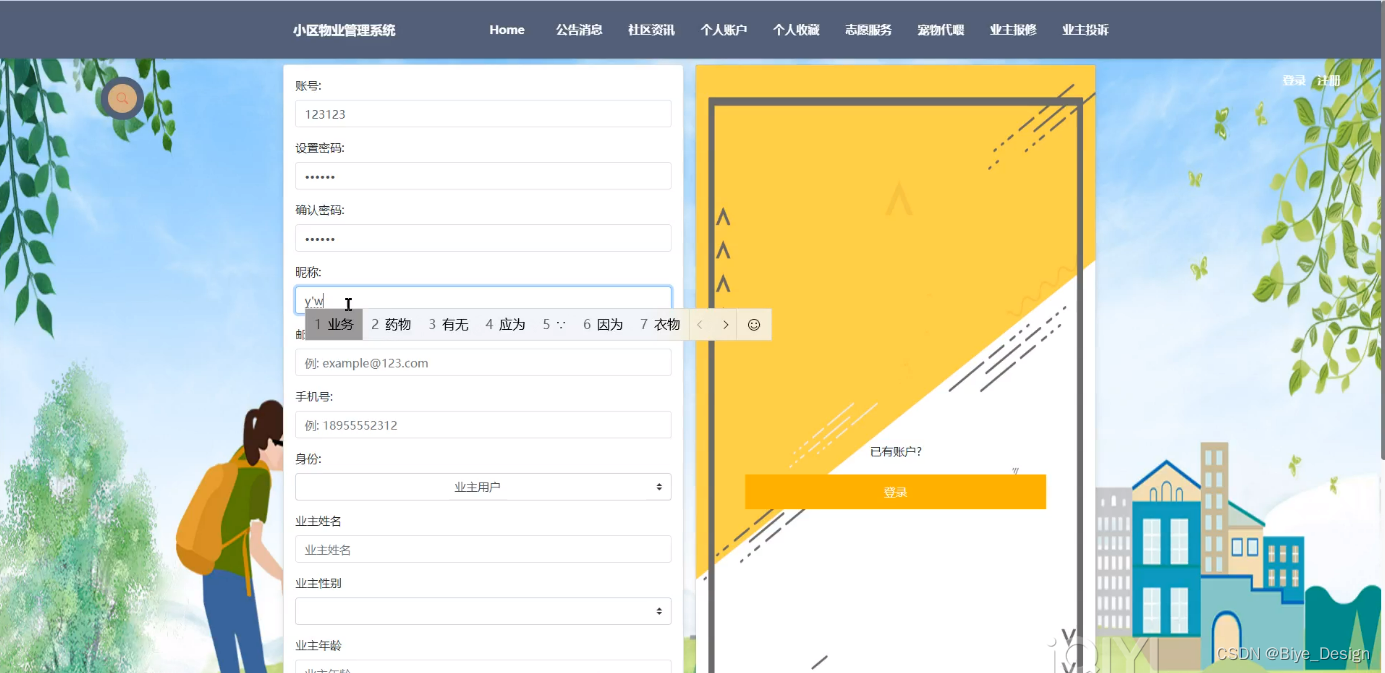Open the 身份 dropdown showing 业主用户
Screen dimensions: 1385x673
(483, 487)
